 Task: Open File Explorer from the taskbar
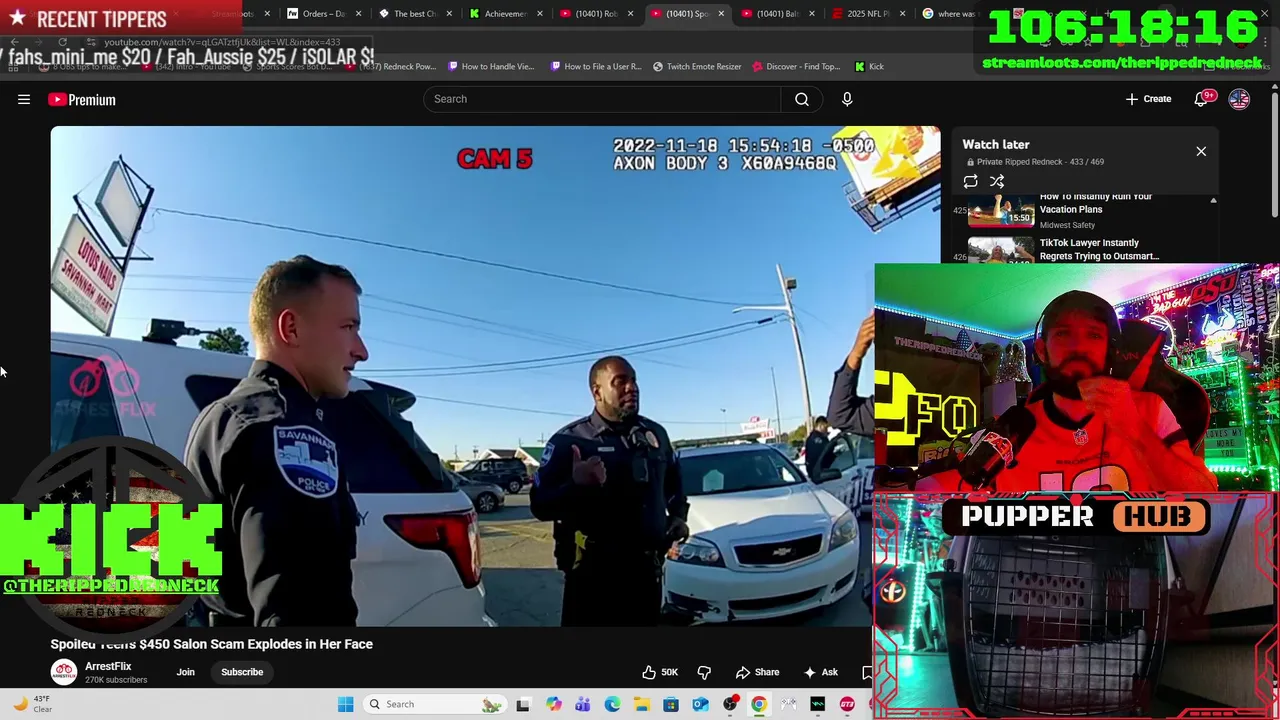point(641,704)
